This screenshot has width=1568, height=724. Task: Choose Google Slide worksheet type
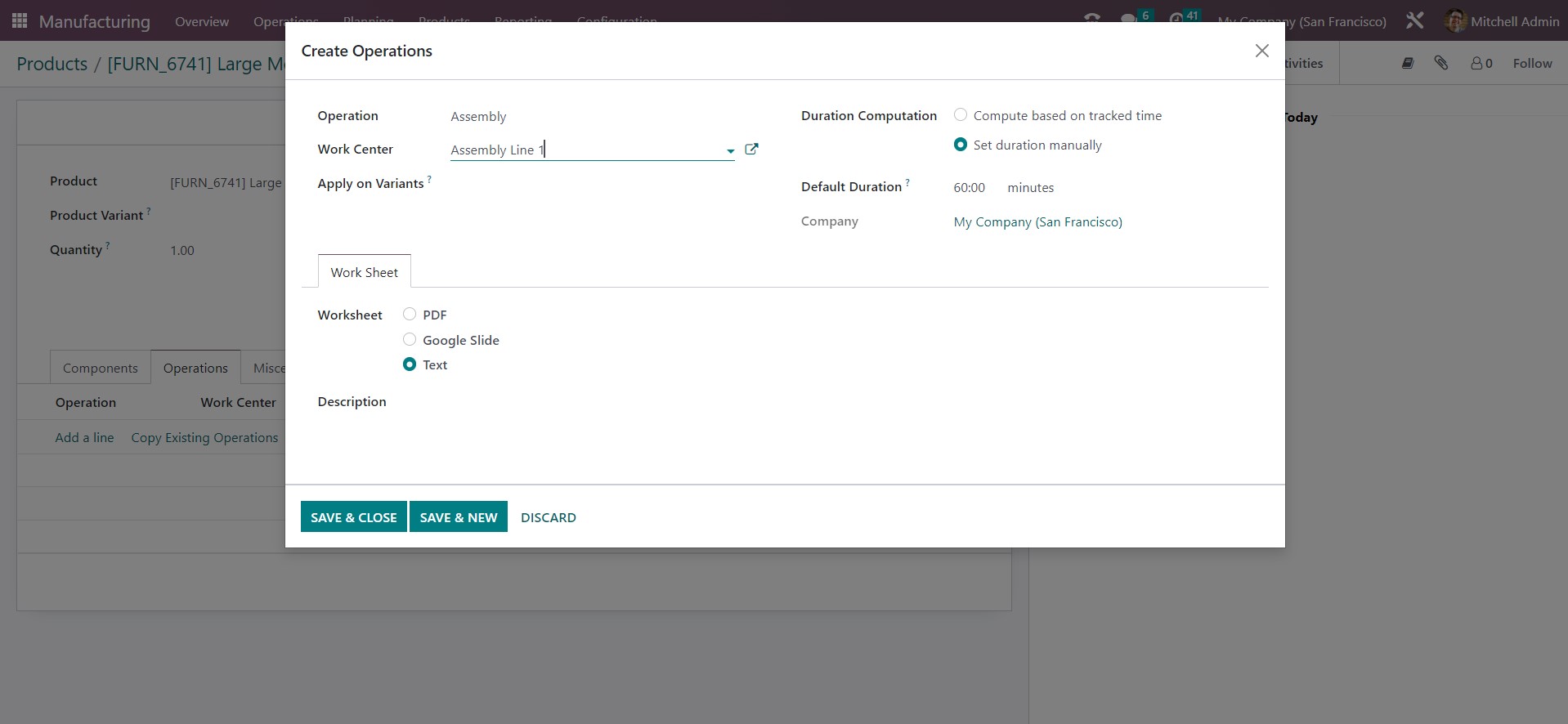(x=410, y=340)
